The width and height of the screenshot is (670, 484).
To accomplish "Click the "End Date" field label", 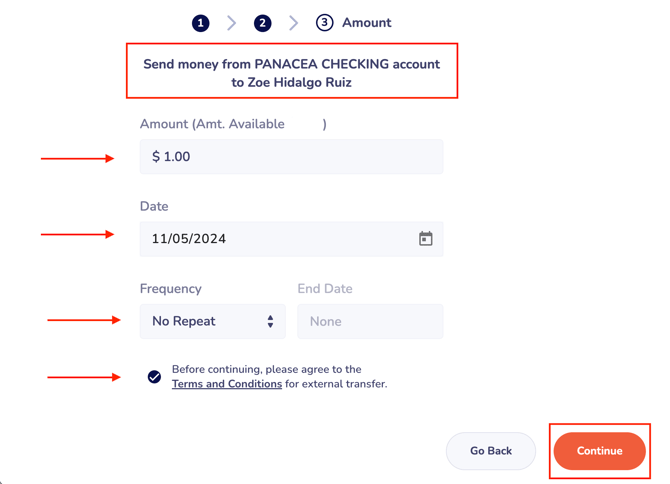I will coord(325,289).
